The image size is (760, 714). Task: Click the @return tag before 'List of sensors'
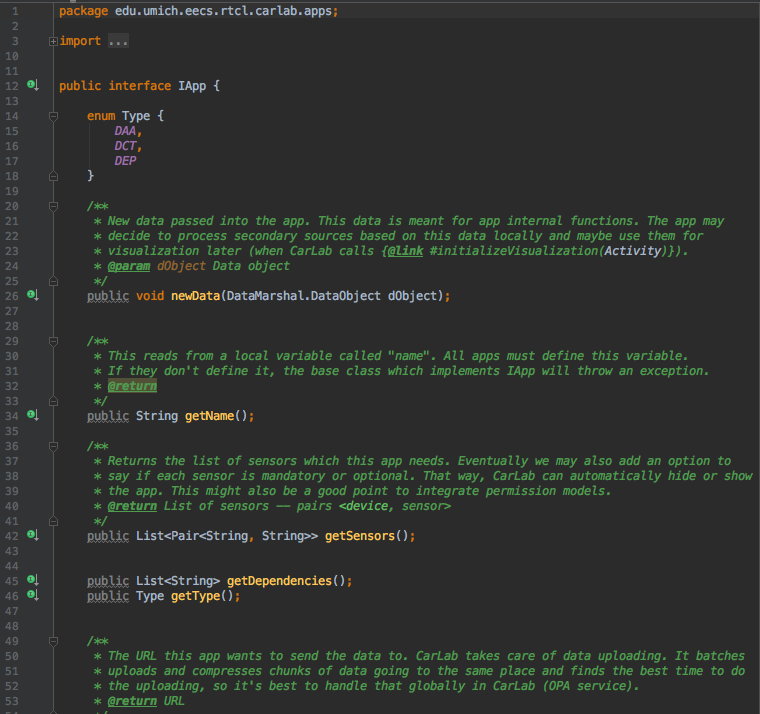[132, 506]
